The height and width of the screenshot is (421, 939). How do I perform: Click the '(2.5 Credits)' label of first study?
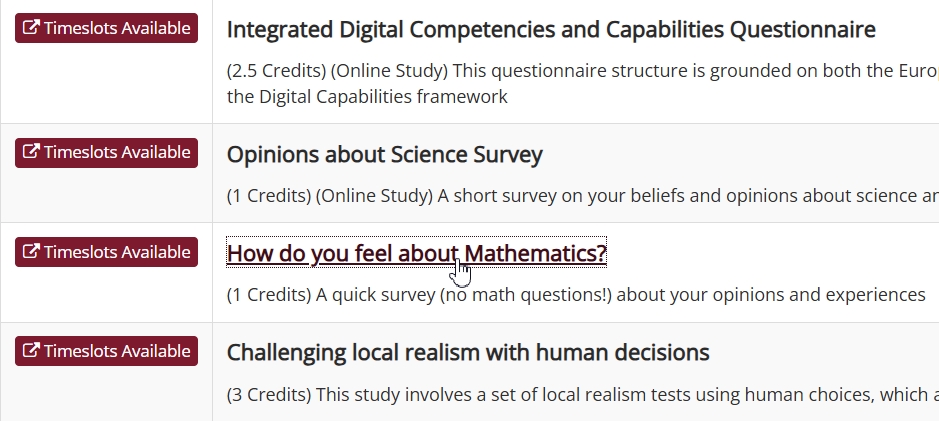(276, 71)
